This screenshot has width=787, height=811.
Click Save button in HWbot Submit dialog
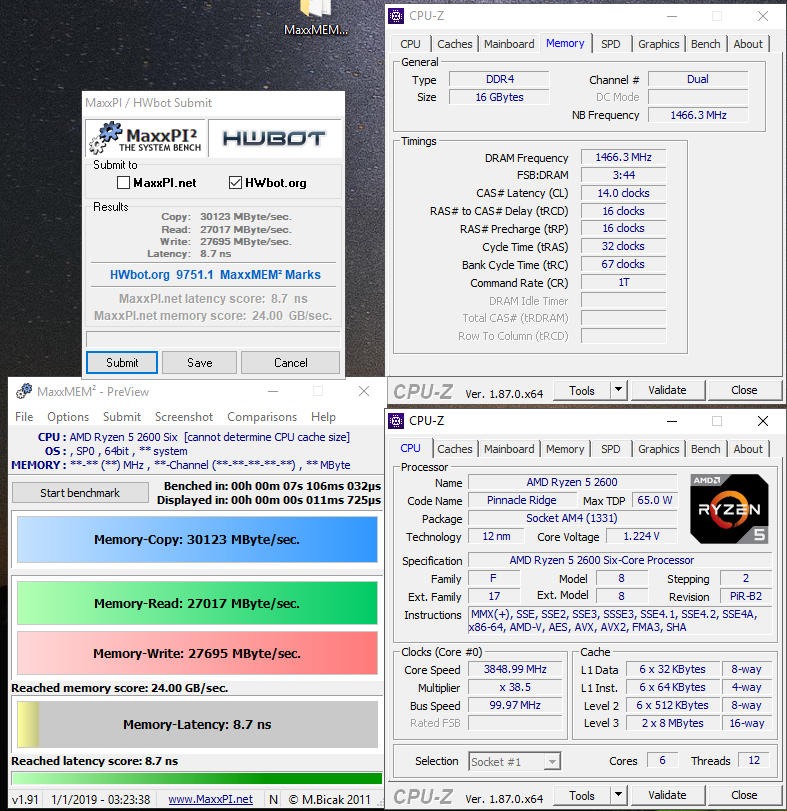pos(200,363)
